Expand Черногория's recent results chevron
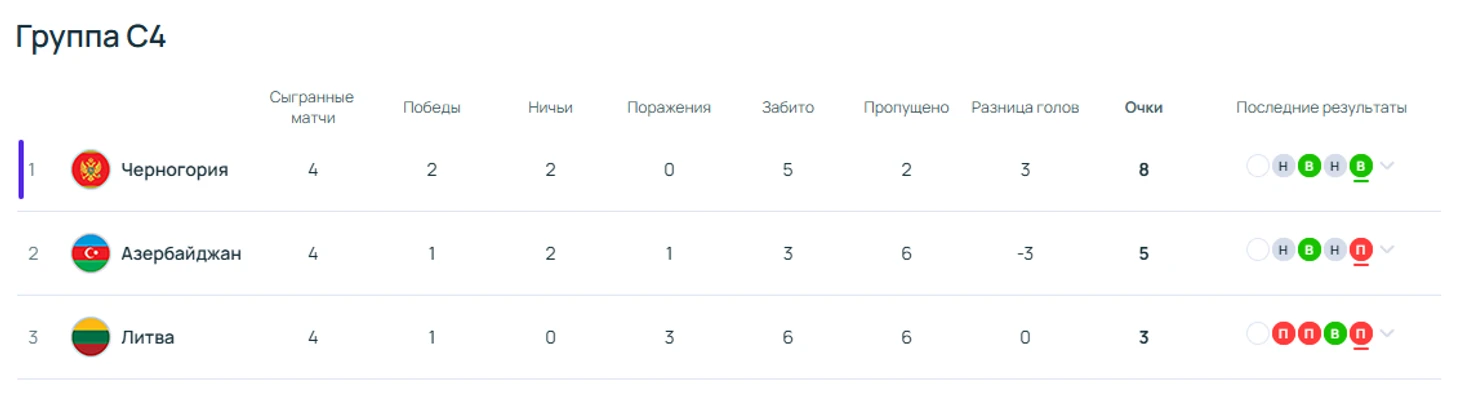1460x401 pixels. pos(1386,166)
